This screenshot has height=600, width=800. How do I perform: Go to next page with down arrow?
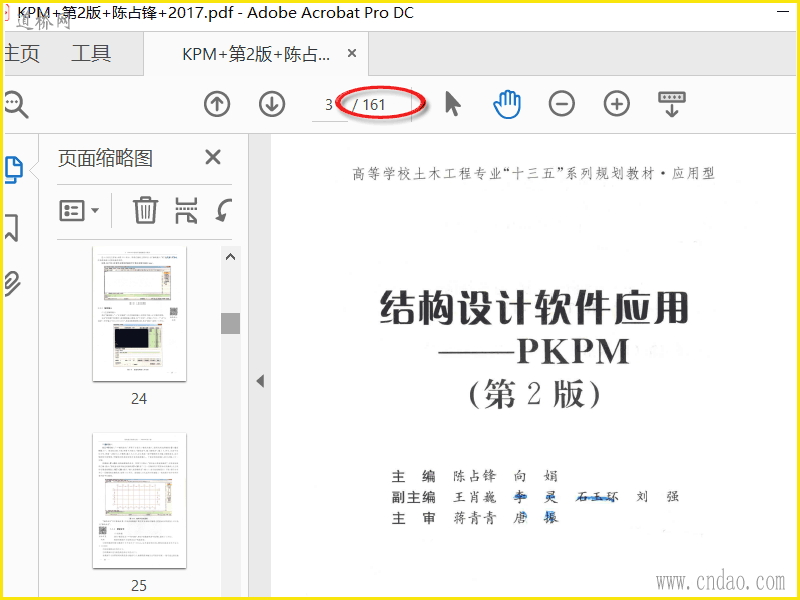[x=271, y=104]
